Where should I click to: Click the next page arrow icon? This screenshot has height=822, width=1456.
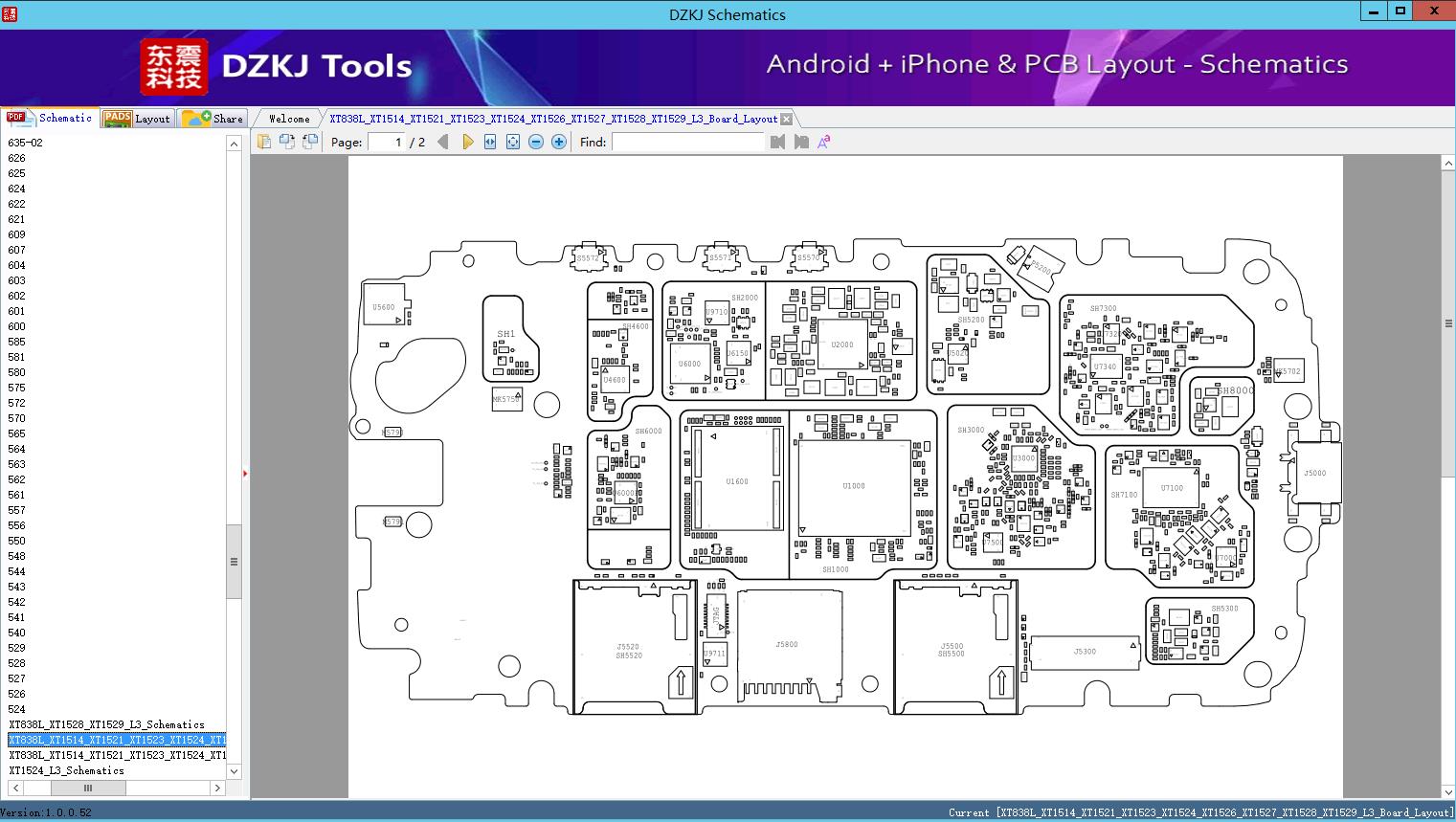click(x=467, y=142)
